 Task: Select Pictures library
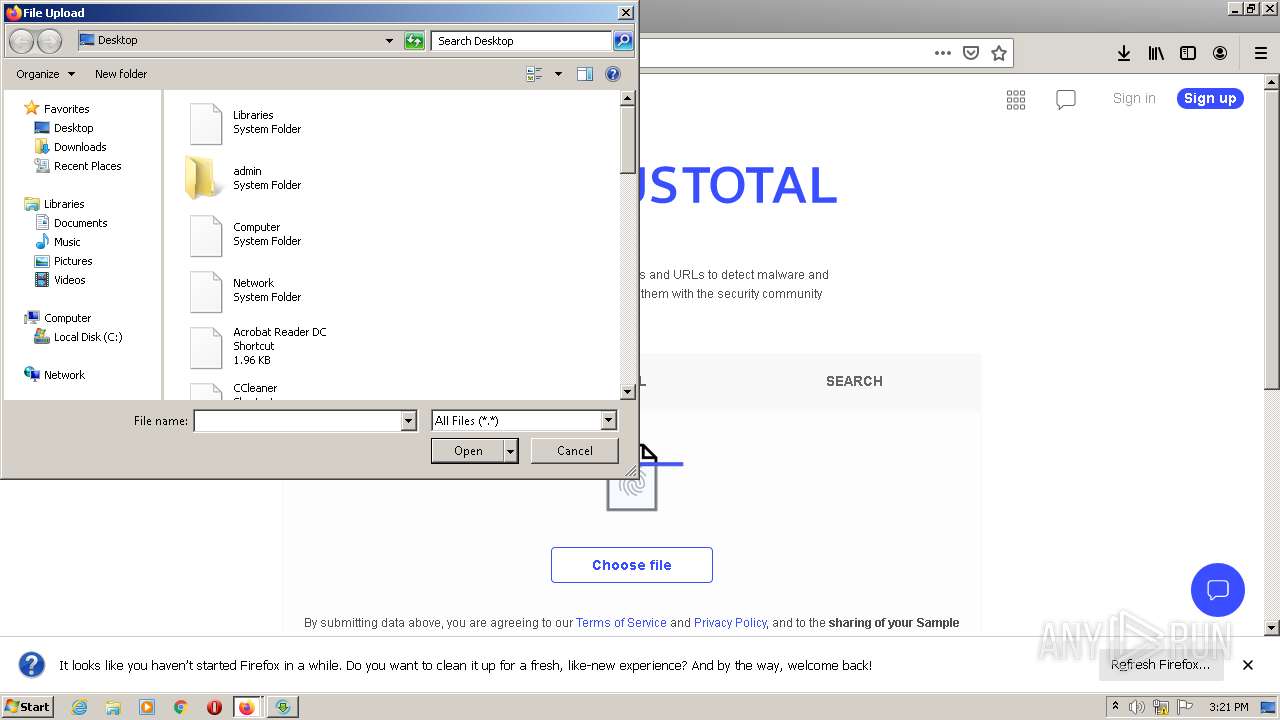click(73, 261)
